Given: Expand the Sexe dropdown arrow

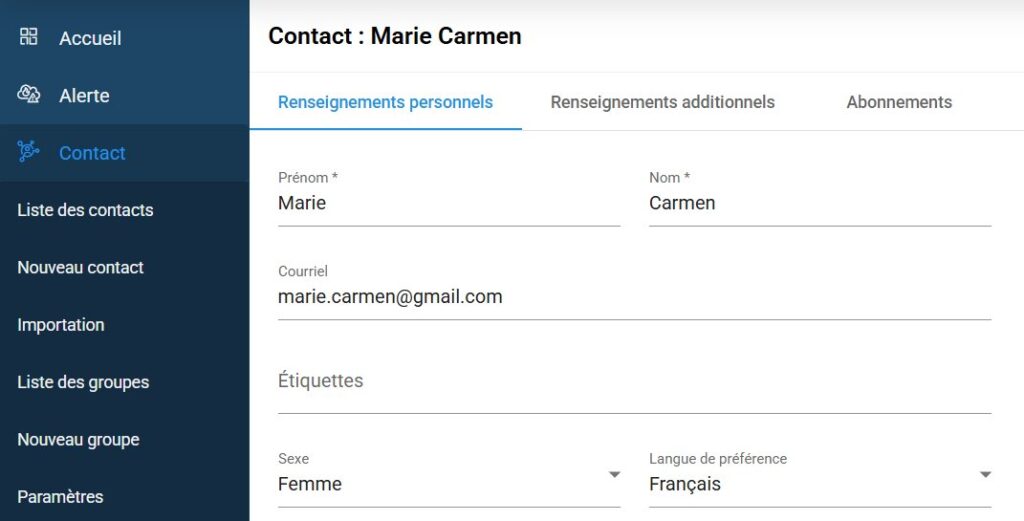Looking at the screenshot, I should click(x=614, y=475).
